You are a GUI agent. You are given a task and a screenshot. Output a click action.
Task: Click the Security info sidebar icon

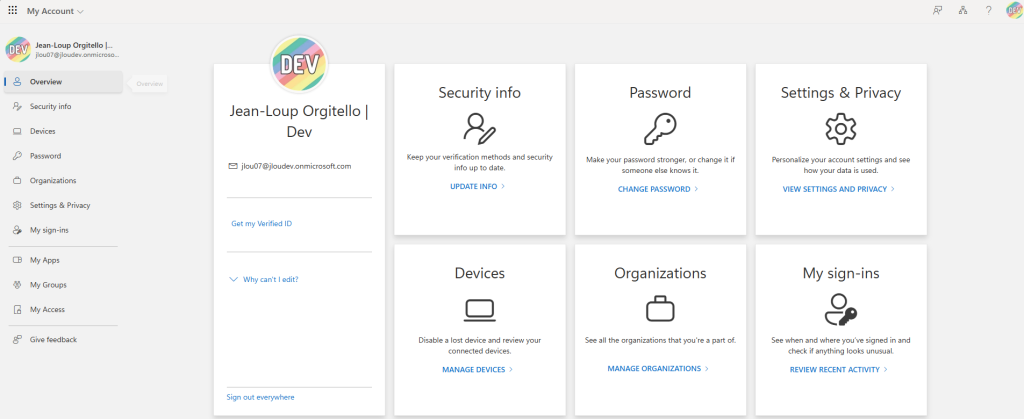point(18,106)
